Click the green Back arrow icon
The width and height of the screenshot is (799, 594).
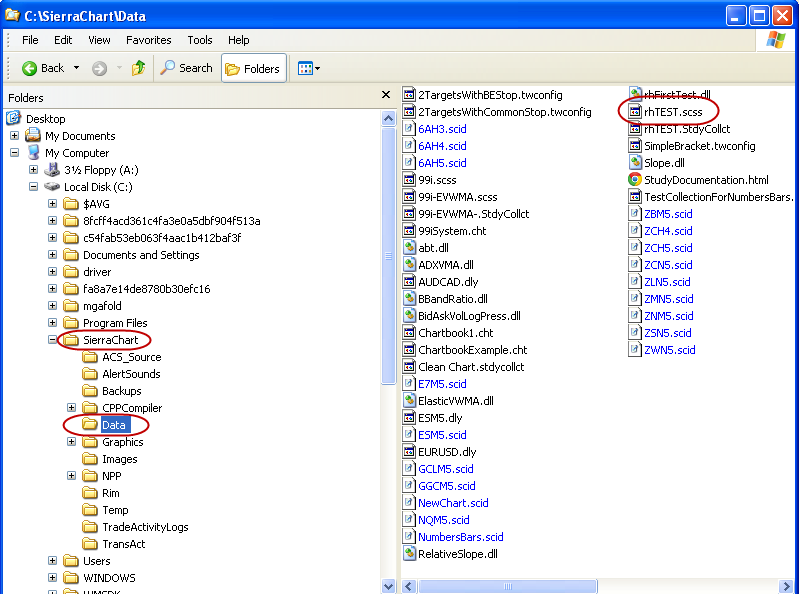point(30,68)
